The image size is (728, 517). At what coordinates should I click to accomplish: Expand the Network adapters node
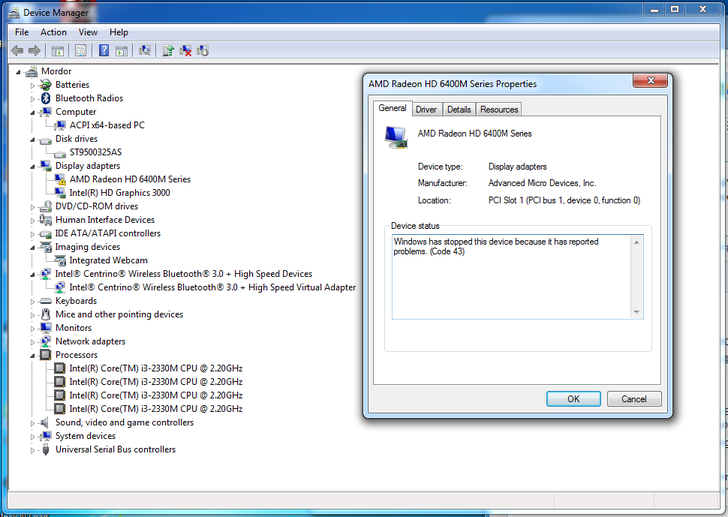(x=32, y=342)
